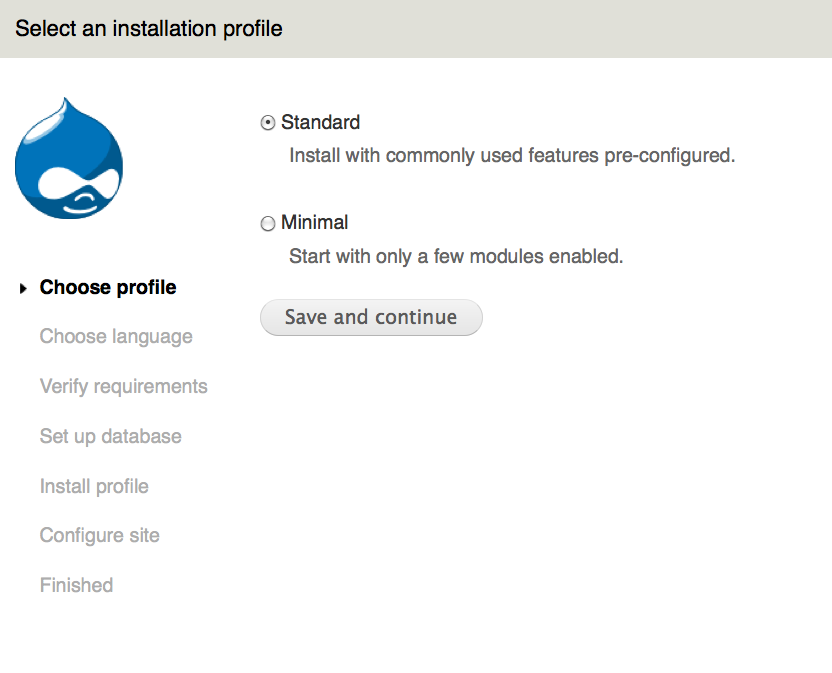Click the Minimal profile description text
This screenshot has width=832, height=673.
(456, 257)
